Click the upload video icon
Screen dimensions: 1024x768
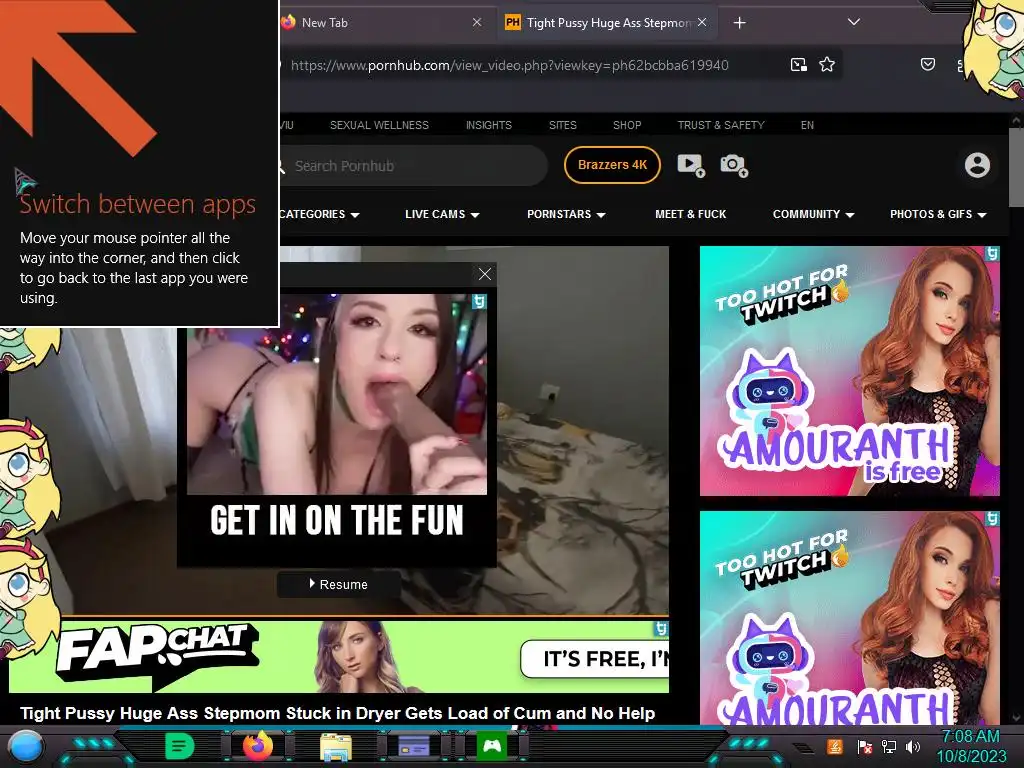pos(690,165)
